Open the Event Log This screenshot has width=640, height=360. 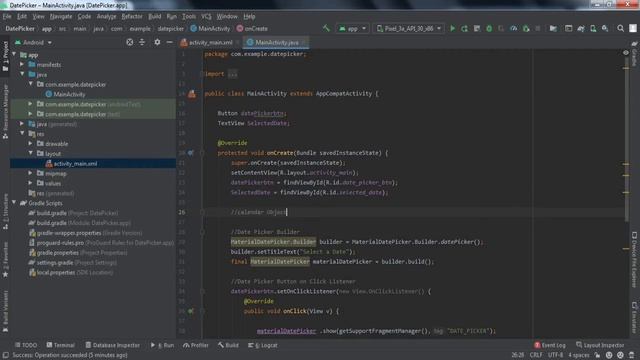550,345
